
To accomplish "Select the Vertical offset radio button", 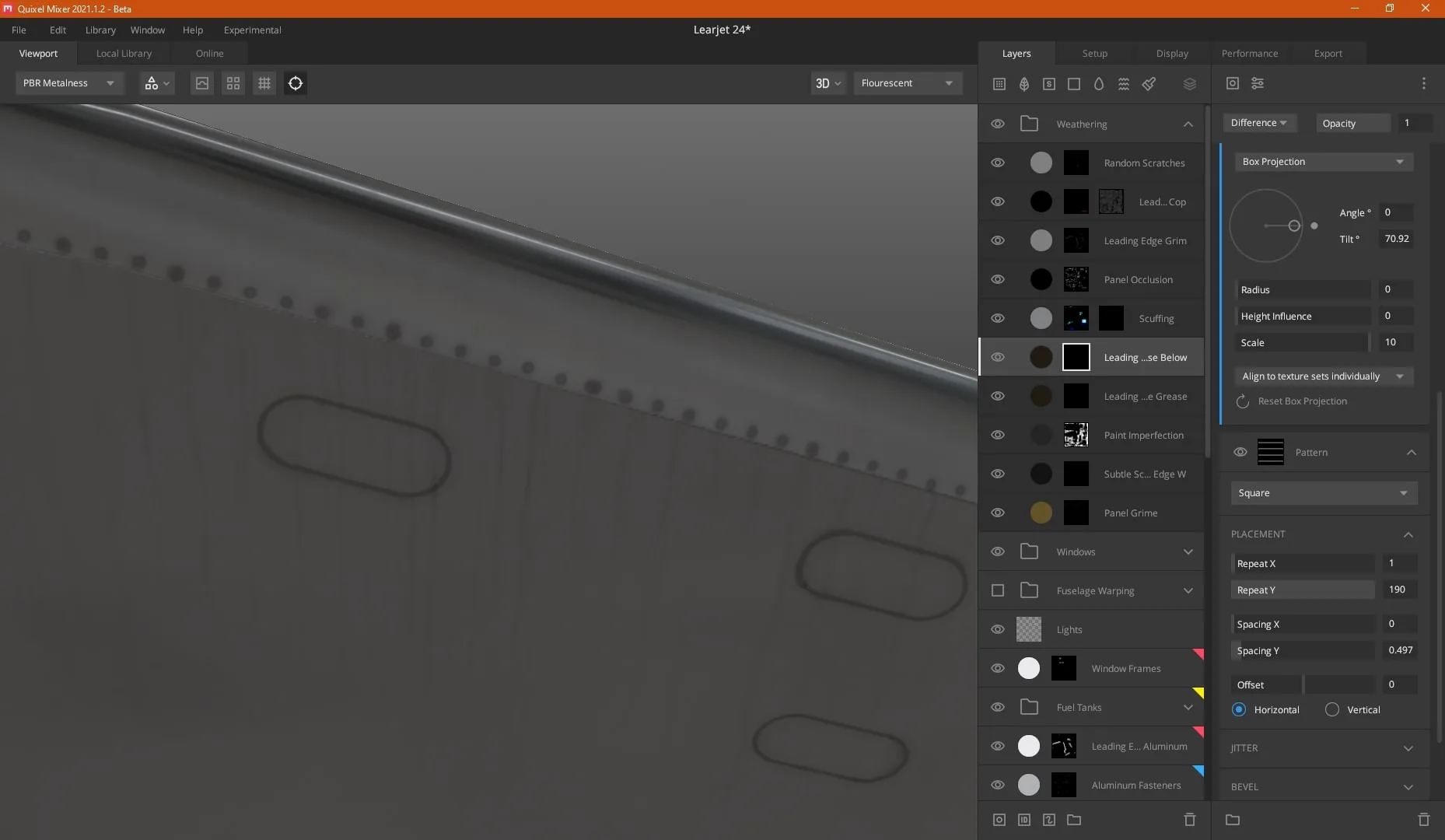I will (1332, 709).
